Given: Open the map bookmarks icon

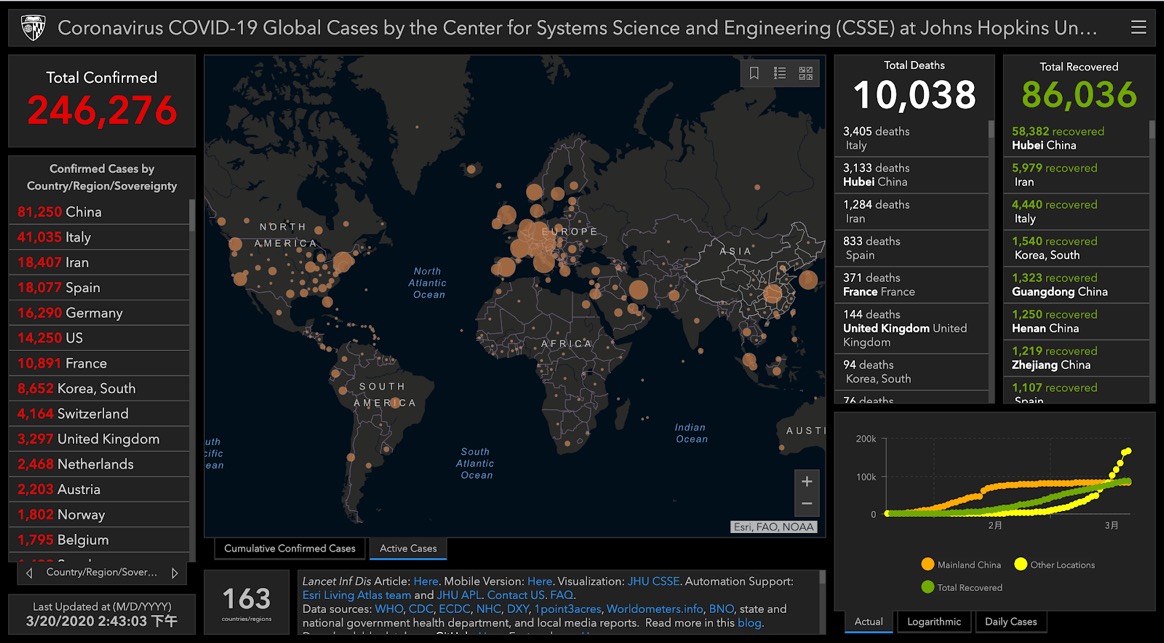Looking at the screenshot, I should pyautogui.click(x=753, y=73).
